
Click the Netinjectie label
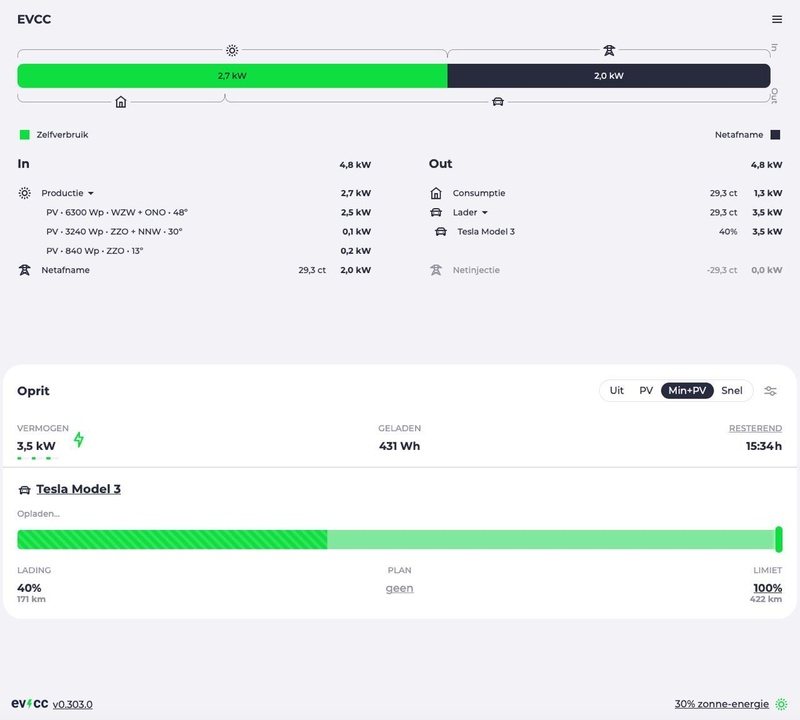pos(476,270)
